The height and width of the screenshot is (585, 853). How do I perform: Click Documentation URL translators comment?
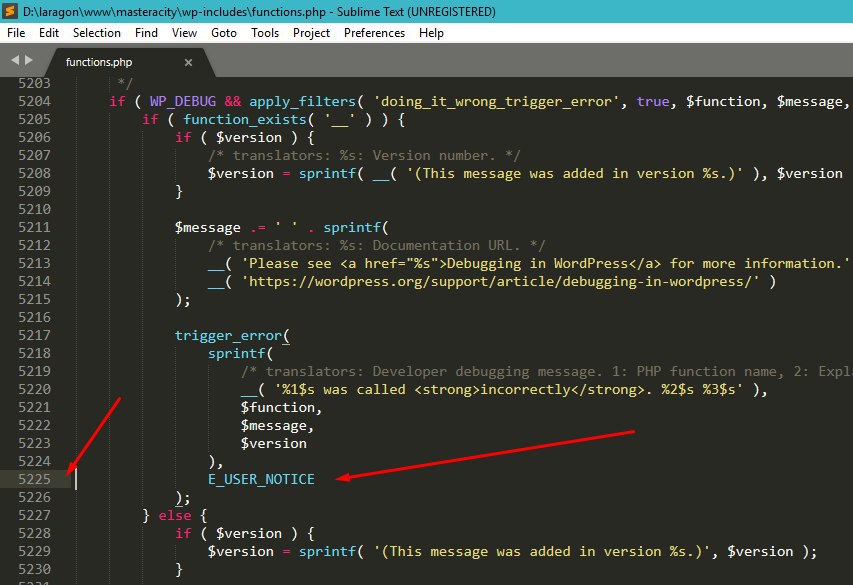376,245
